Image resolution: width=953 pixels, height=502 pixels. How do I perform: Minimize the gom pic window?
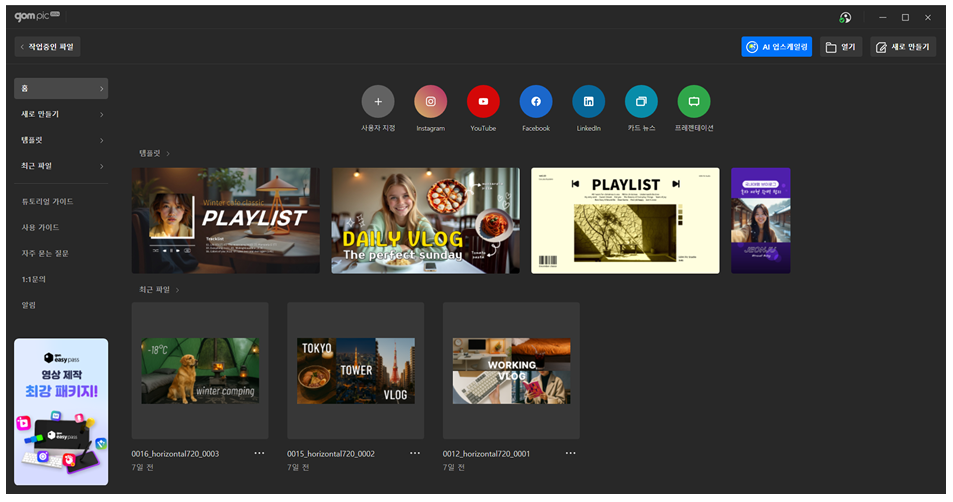[x=882, y=18]
